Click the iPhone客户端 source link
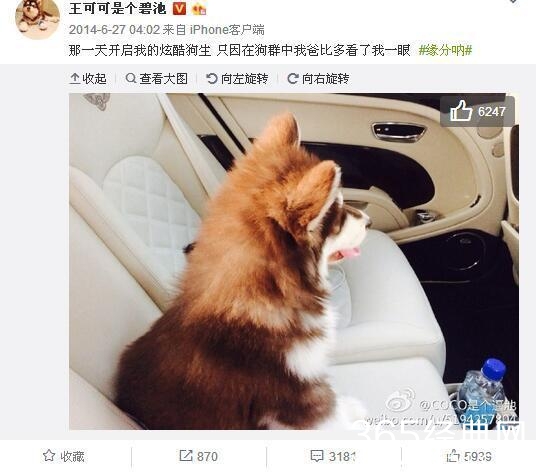 pos(227,30)
